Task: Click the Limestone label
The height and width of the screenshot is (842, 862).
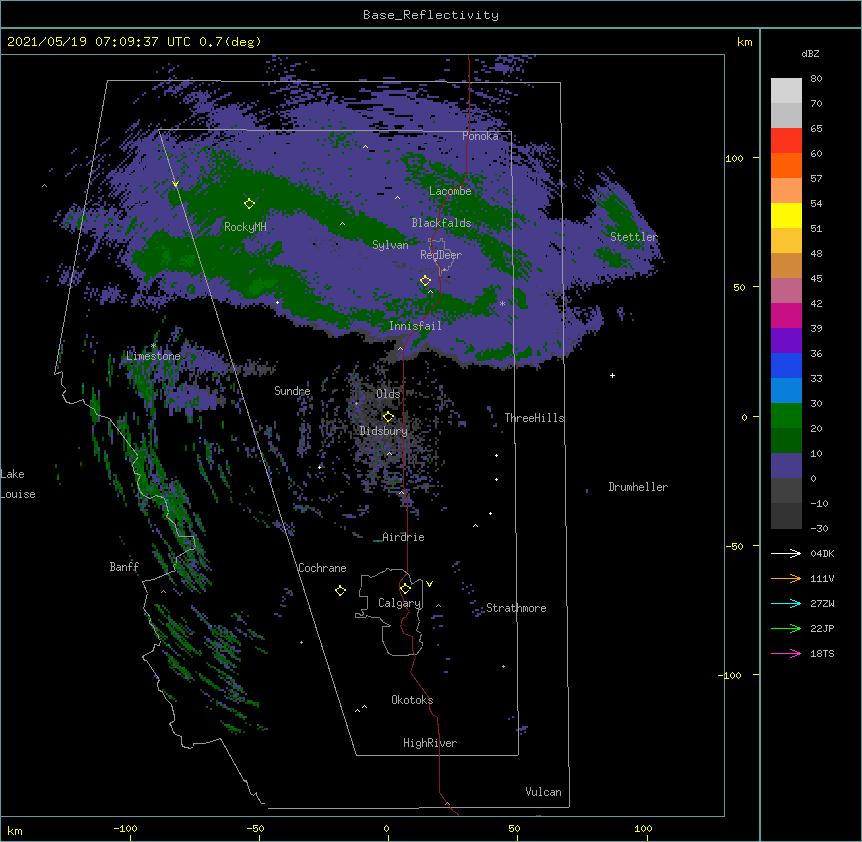Action: (x=153, y=356)
